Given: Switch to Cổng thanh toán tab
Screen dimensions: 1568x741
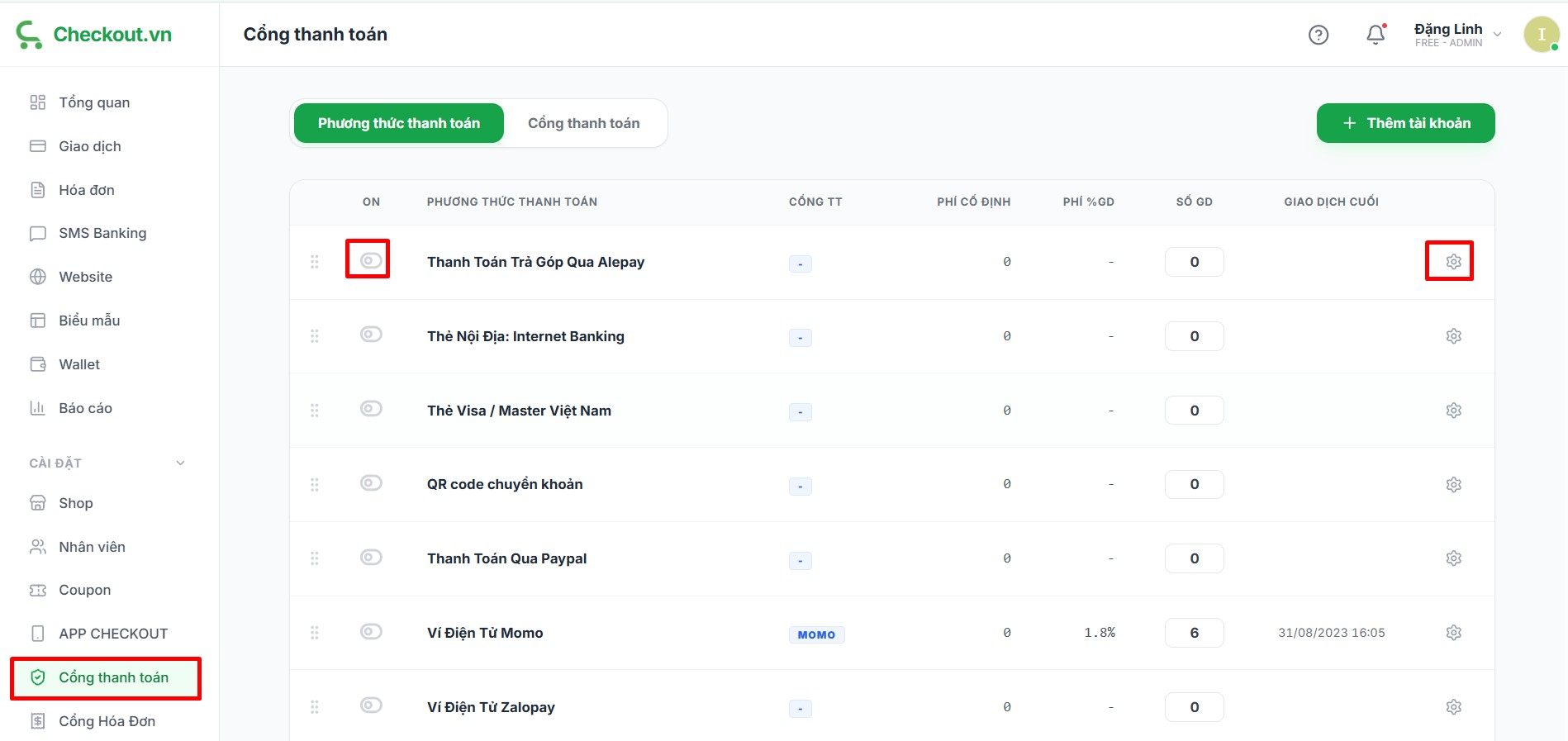Looking at the screenshot, I should [583, 123].
